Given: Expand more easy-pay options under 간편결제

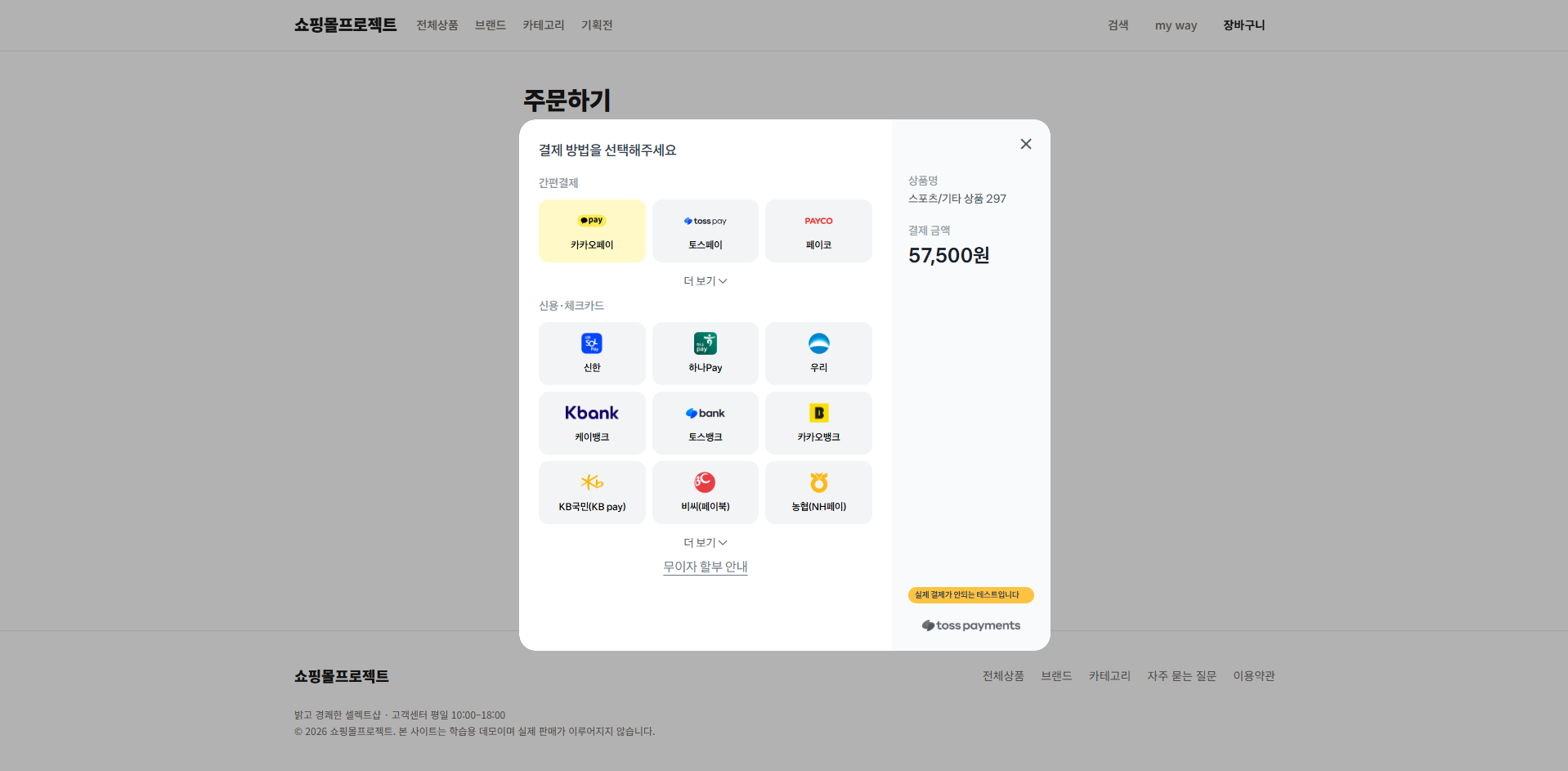Looking at the screenshot, I should pyautogui.click(x=705, y=281).
